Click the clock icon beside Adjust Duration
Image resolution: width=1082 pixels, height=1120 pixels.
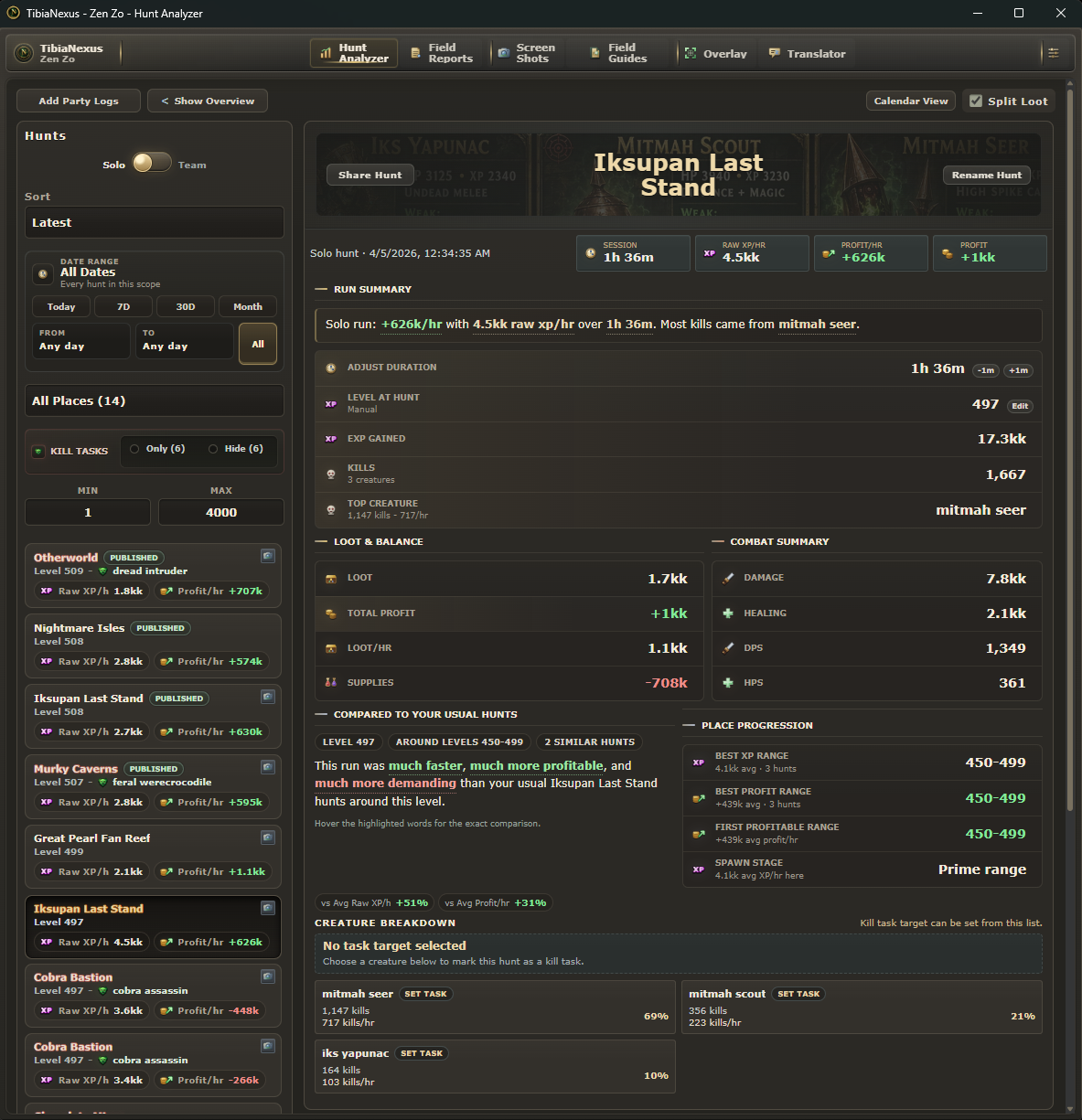pyautogui.click(x=331, y=368)
